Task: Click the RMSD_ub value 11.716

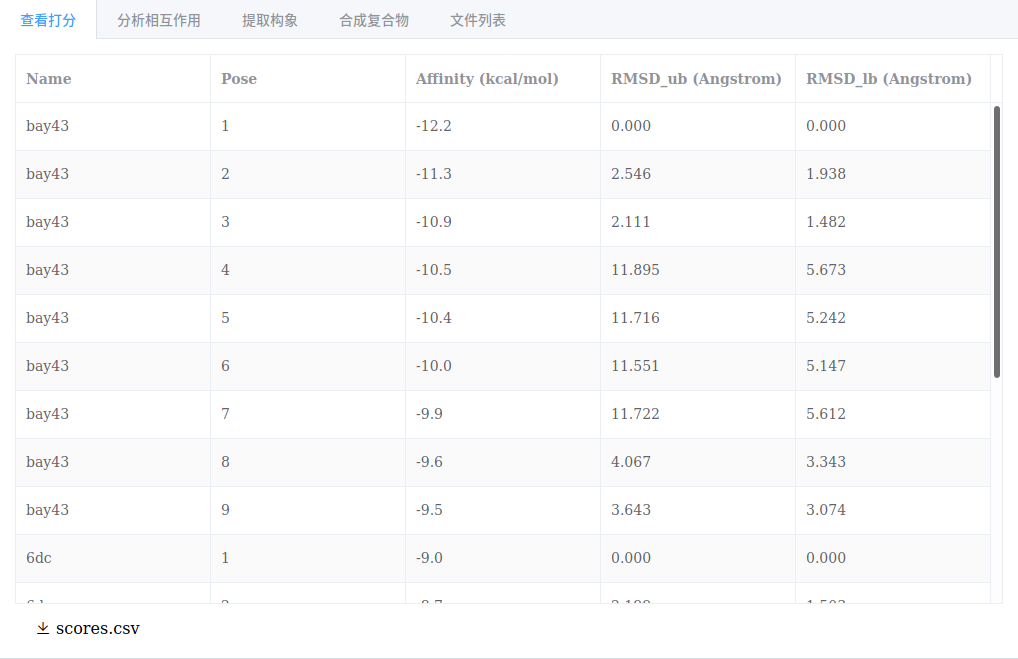Action: pos(635,318)
